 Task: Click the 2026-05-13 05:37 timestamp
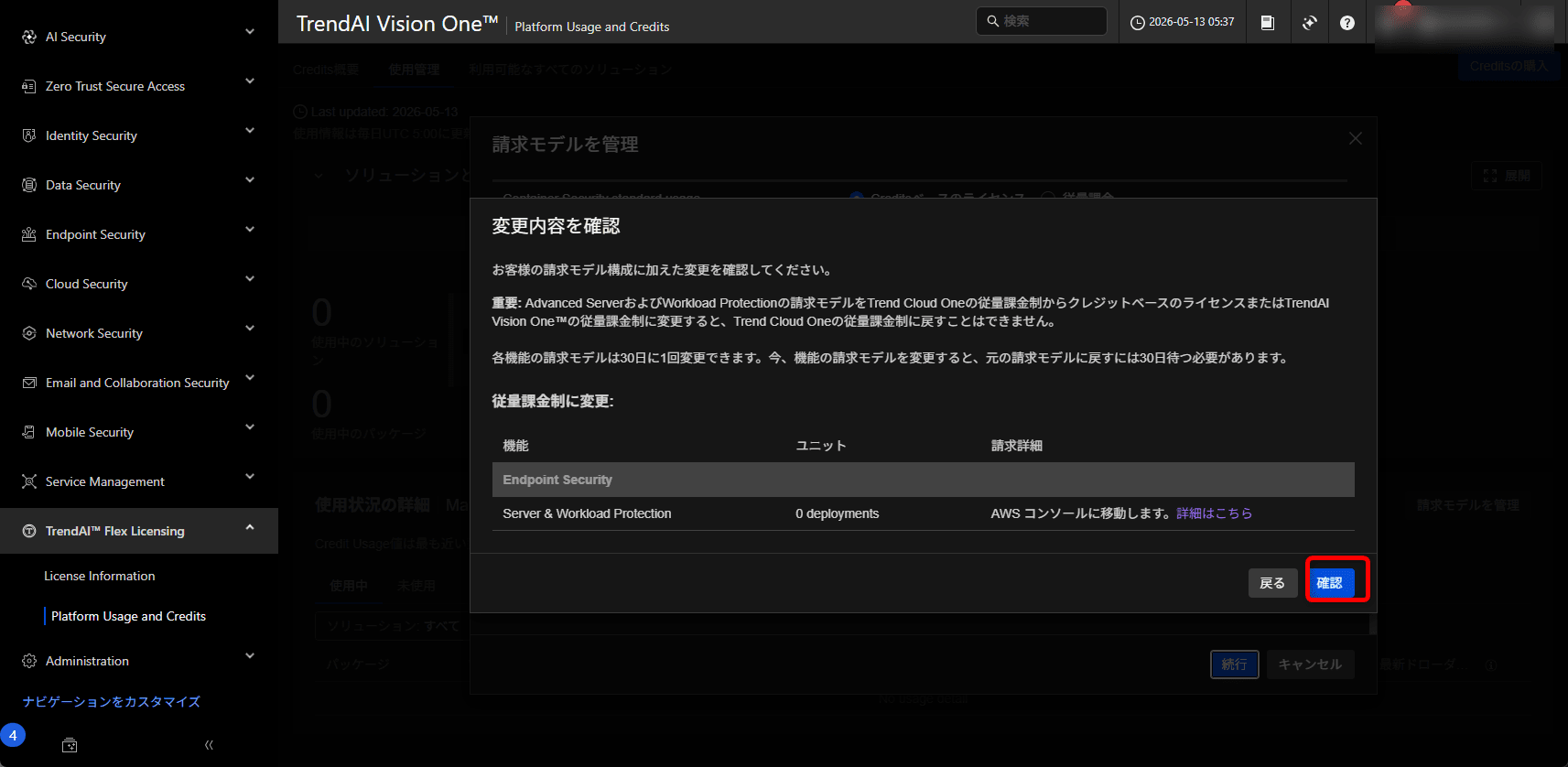click(1192, 22)
